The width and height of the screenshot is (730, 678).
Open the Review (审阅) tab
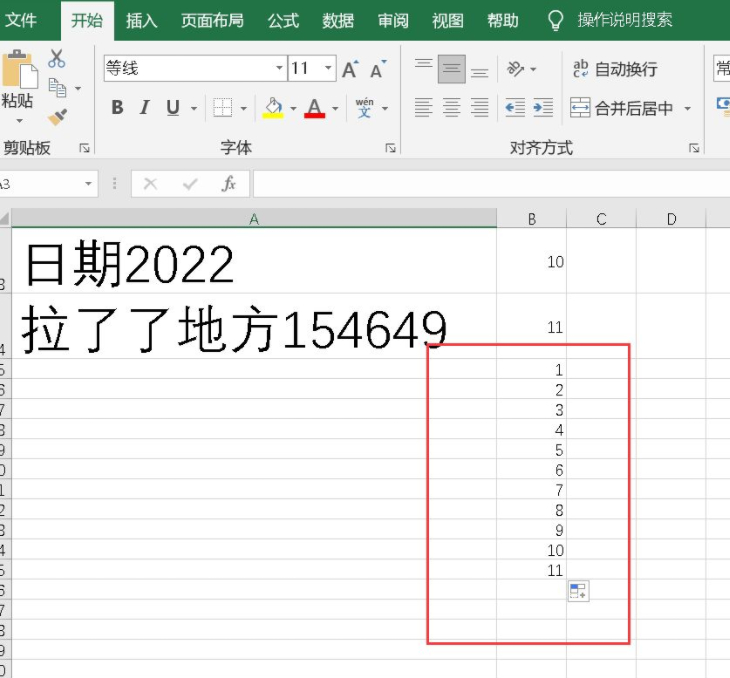(x=393, y=20)
